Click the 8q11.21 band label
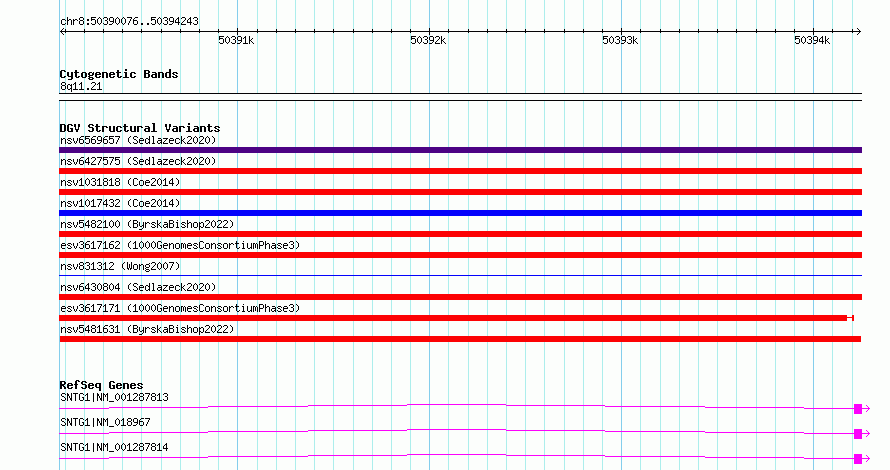890x470 pixels. point(81,86)
